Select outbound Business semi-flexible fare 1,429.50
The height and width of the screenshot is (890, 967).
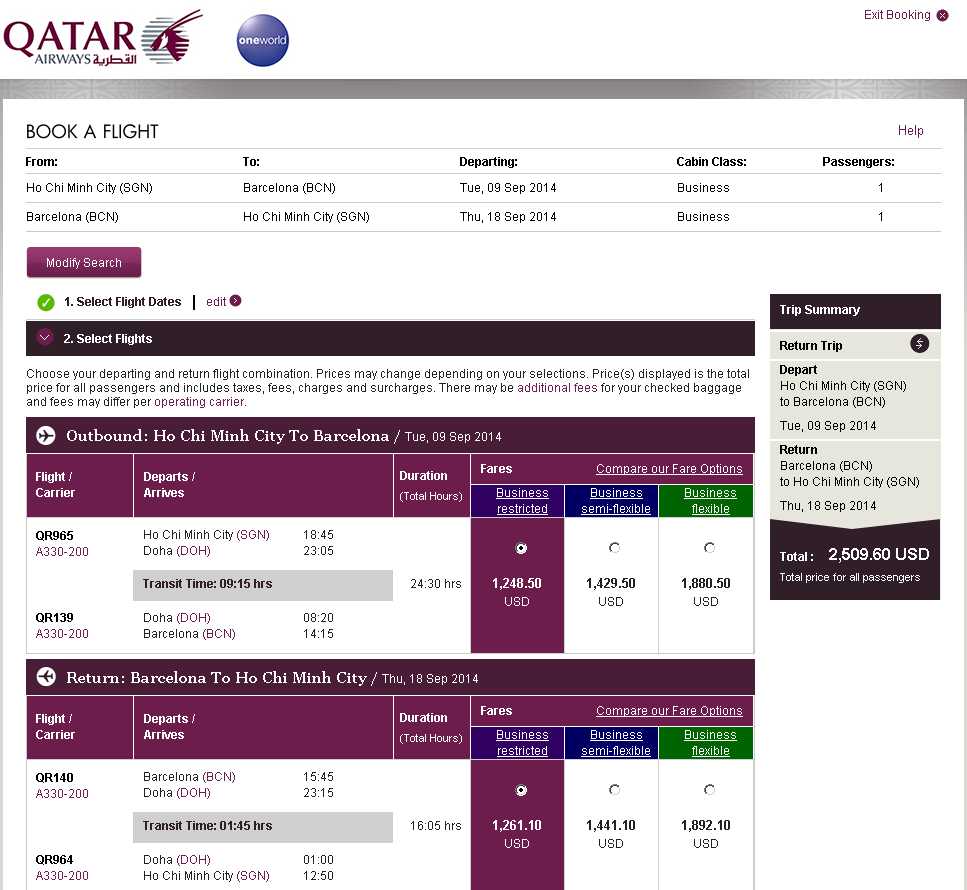click(x=614, y=548)
